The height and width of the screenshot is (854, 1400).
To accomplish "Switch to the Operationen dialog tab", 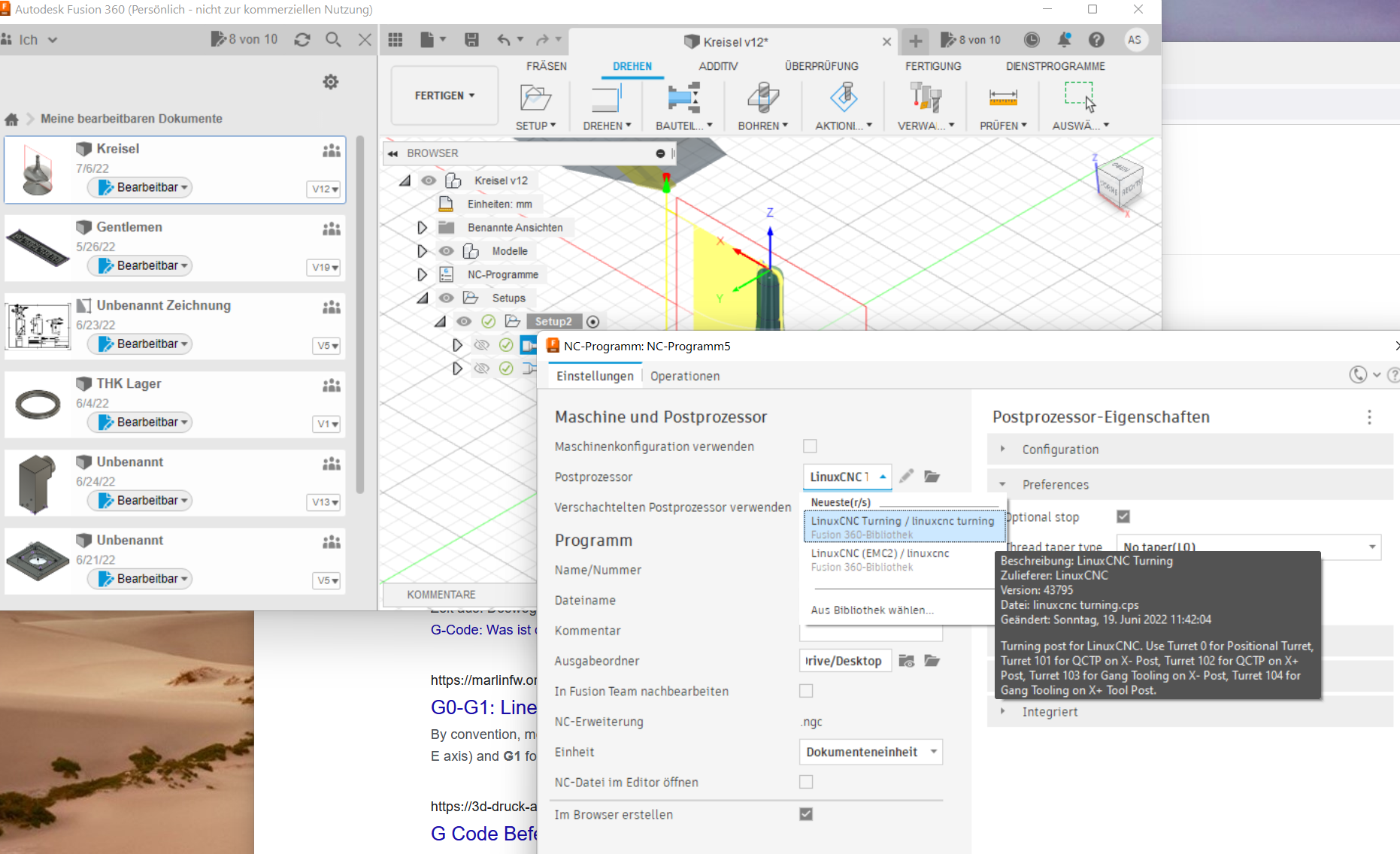I will click(685, 376).
